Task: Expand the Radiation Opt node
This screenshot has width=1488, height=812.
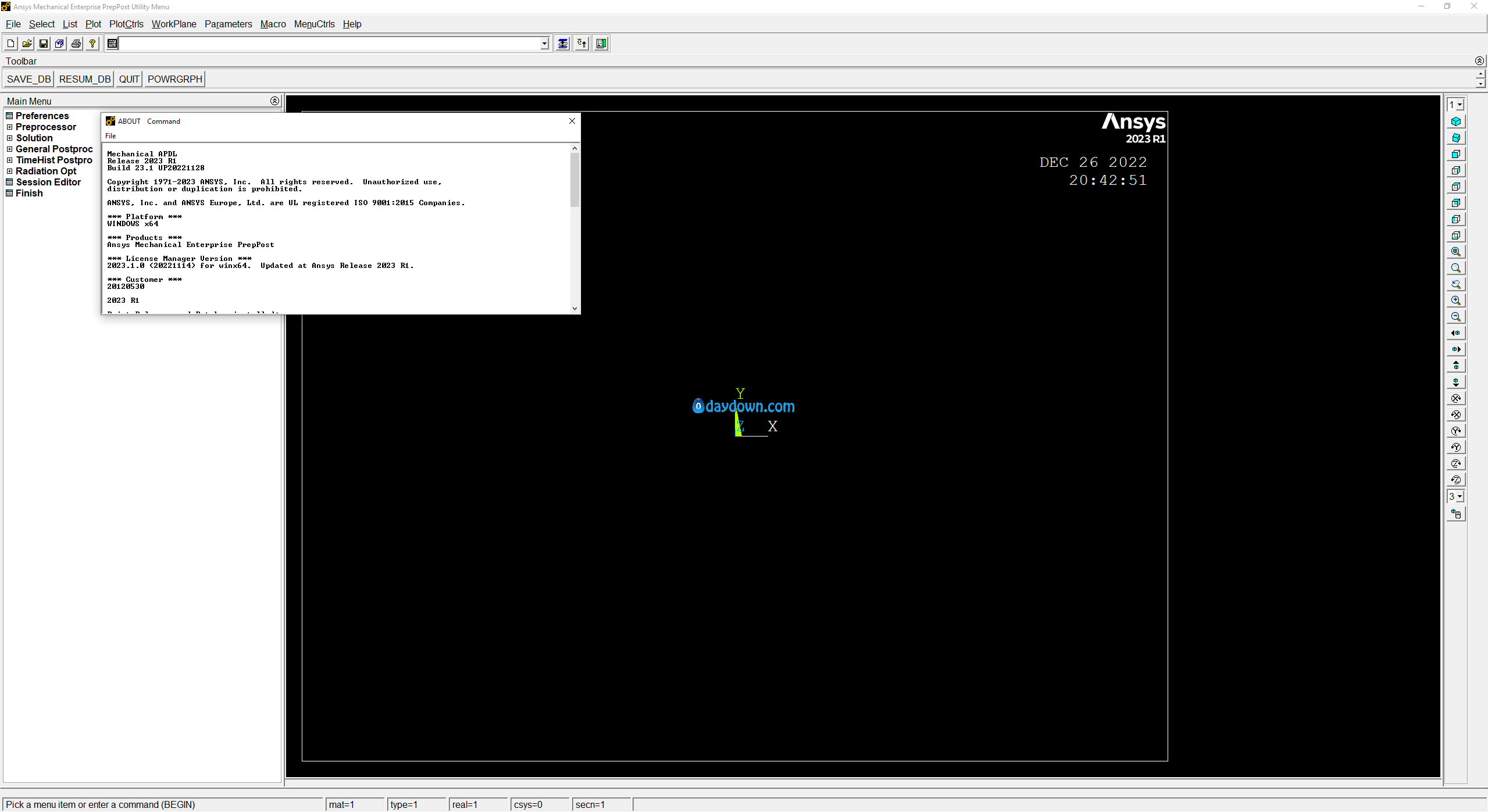Action: pyautogui.click(x=9, y=171)
